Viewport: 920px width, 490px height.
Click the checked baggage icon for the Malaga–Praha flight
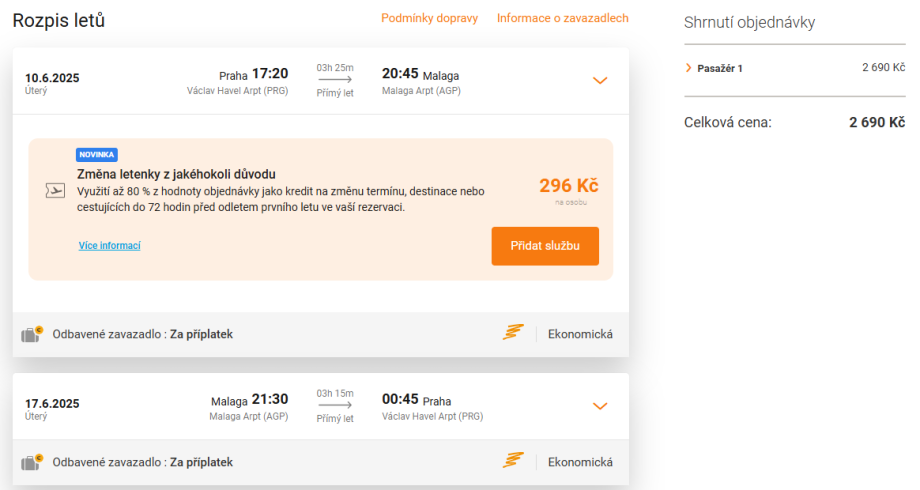click(32, 462)
